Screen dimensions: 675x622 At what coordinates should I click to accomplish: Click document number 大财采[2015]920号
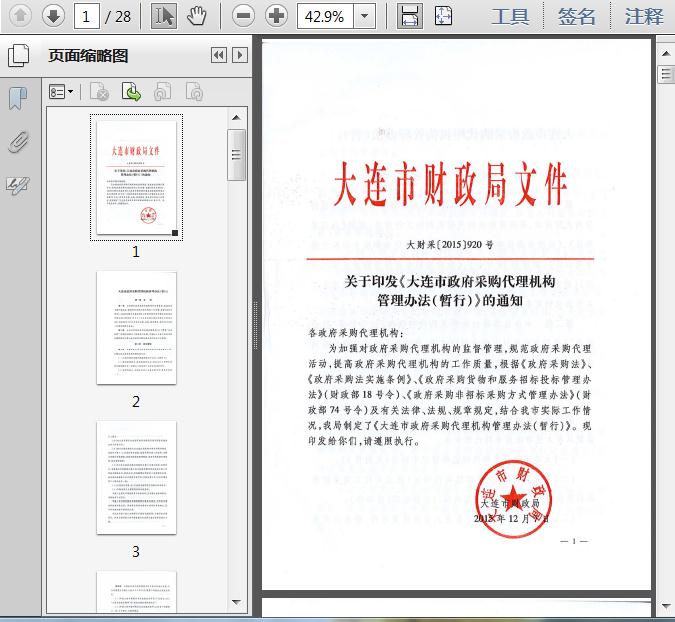(x=450, y=244)
